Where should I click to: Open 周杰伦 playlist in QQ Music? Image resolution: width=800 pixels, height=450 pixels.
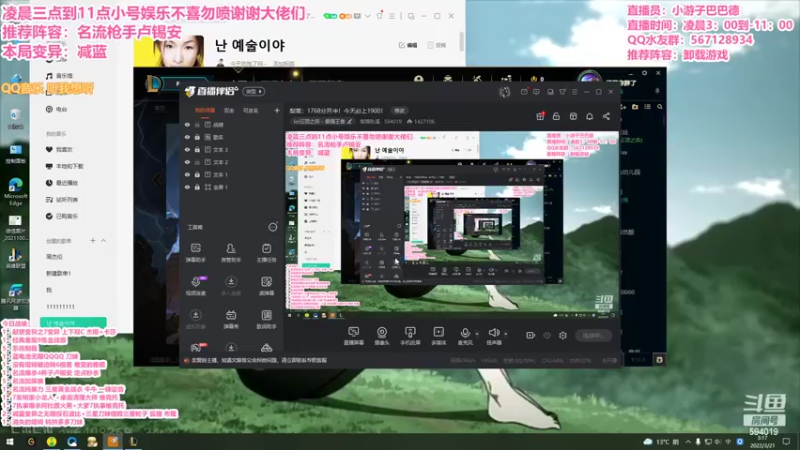click(55, 257)
